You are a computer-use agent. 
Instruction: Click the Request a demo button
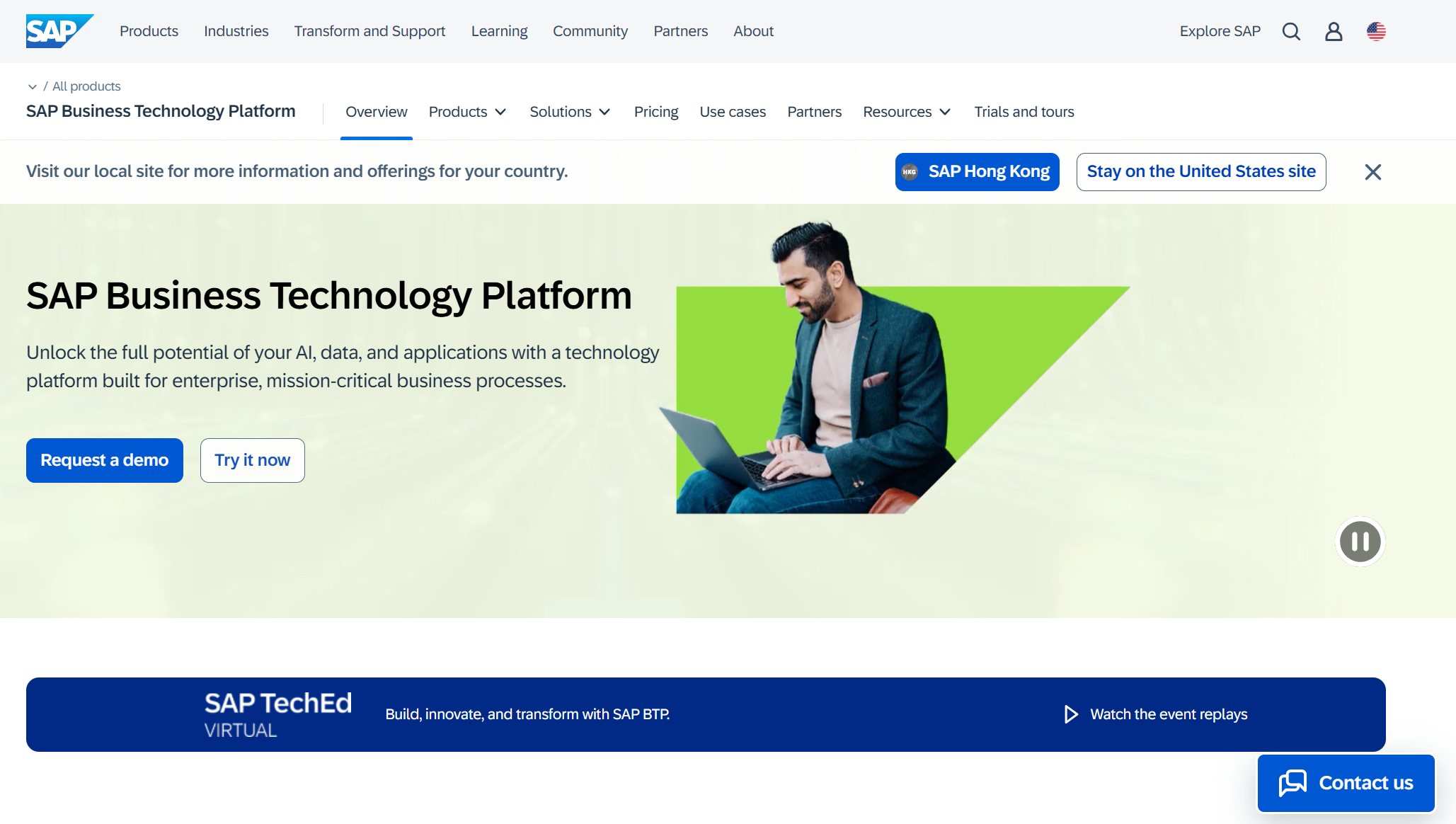[x=104, y=460]
